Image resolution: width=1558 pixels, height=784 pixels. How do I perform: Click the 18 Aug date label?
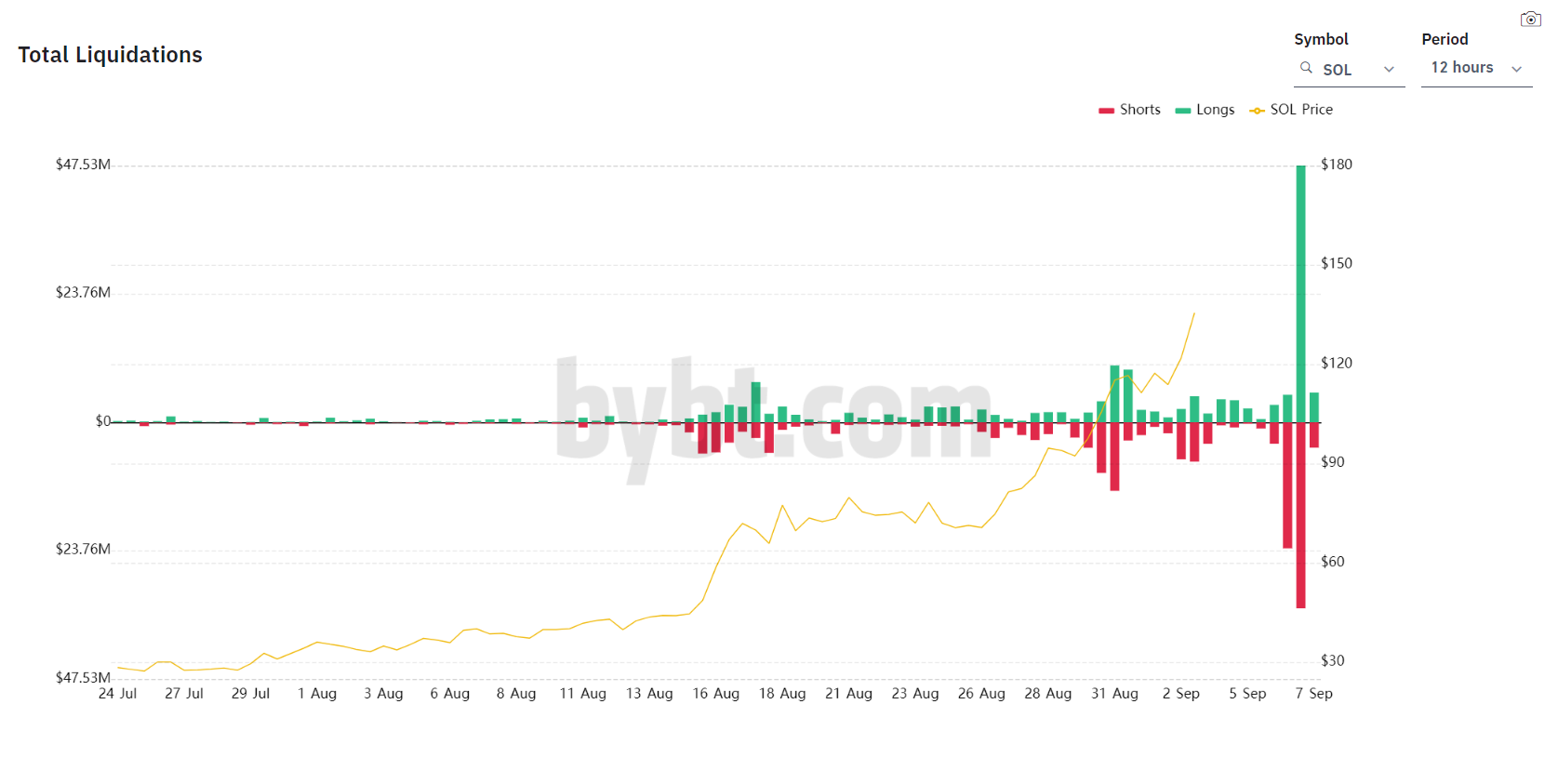click(782, 694)
